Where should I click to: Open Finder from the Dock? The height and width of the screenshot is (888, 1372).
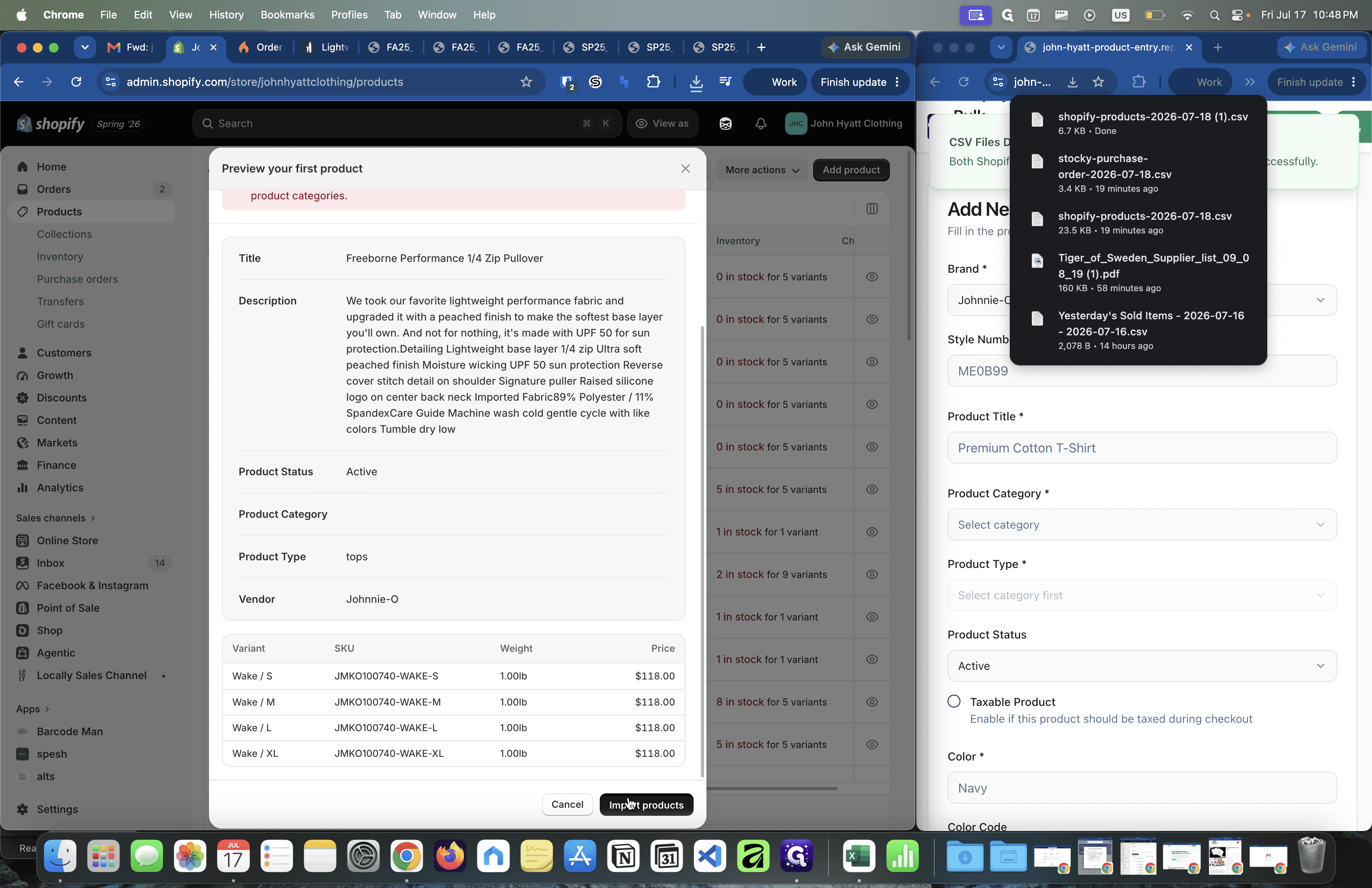point(60,856)
